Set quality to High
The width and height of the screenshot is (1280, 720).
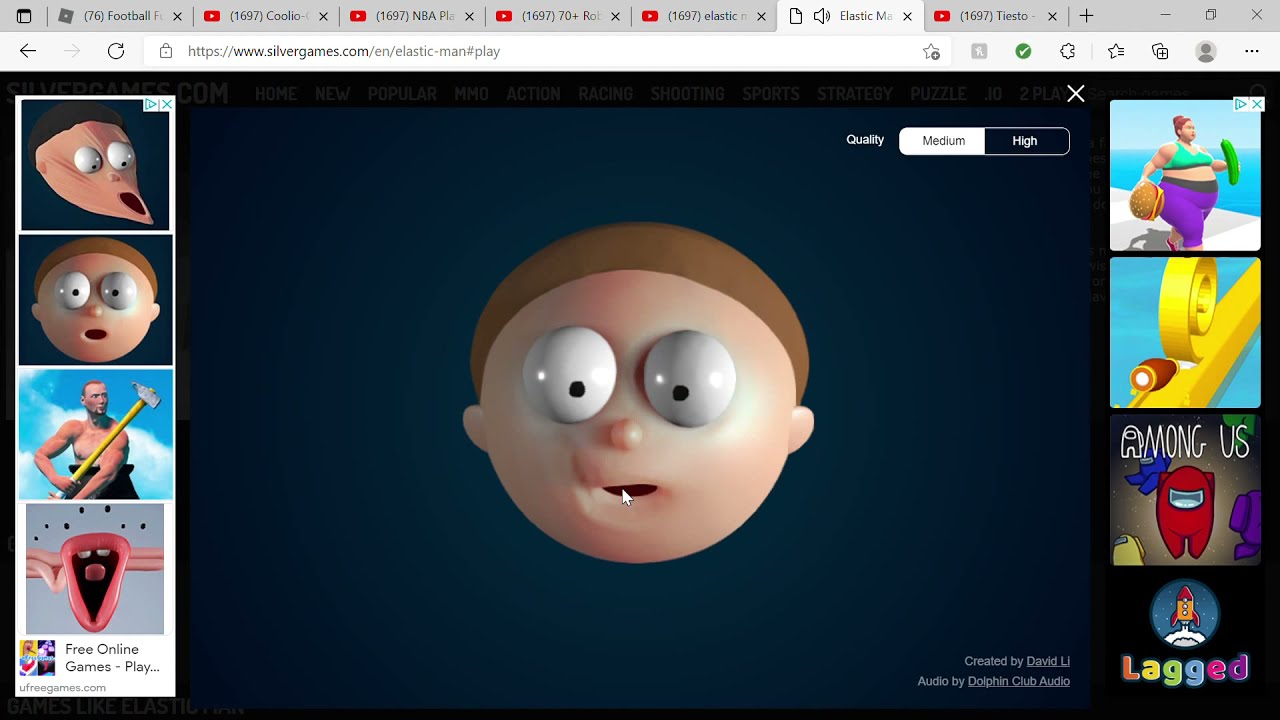1026,141
